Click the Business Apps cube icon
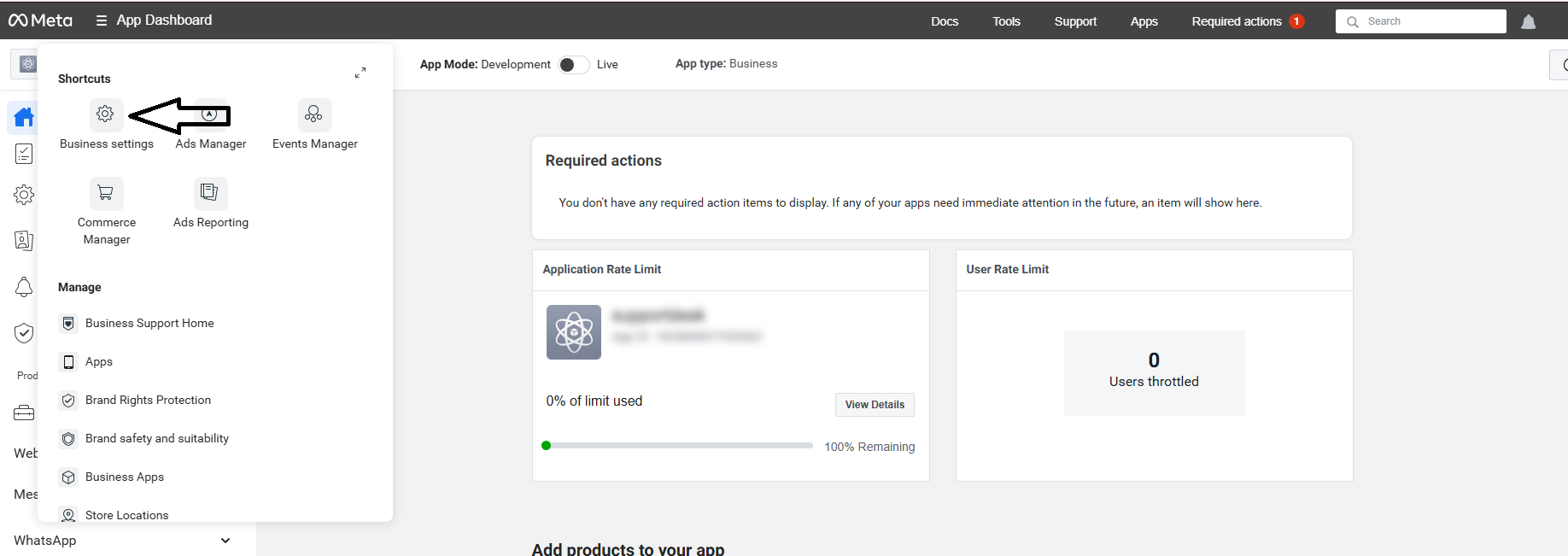Viewport: 1568px width, 556px height. [x=68, y=477]
